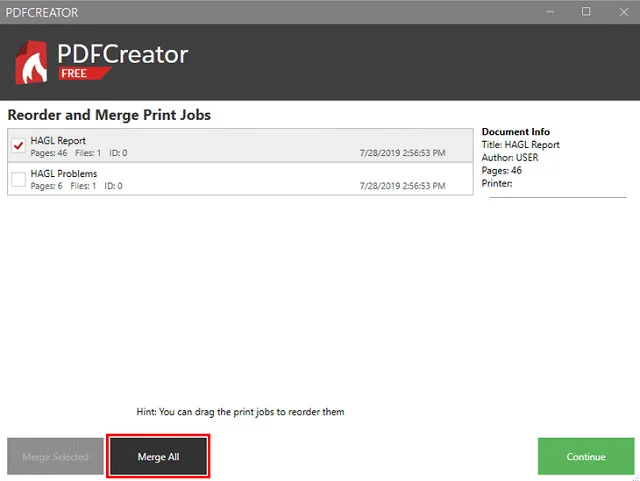Click the Printer: info line
640x481 pixels.
point(497,183)
